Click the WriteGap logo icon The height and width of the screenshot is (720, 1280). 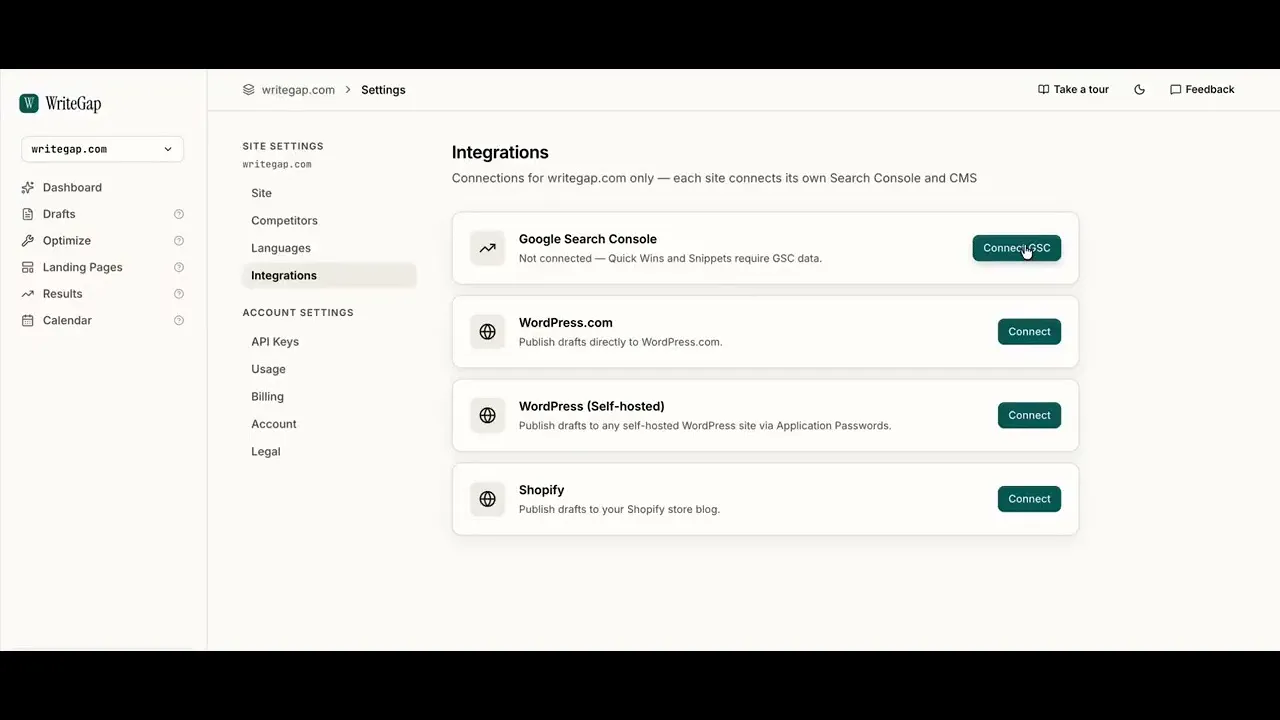[29, 103]
